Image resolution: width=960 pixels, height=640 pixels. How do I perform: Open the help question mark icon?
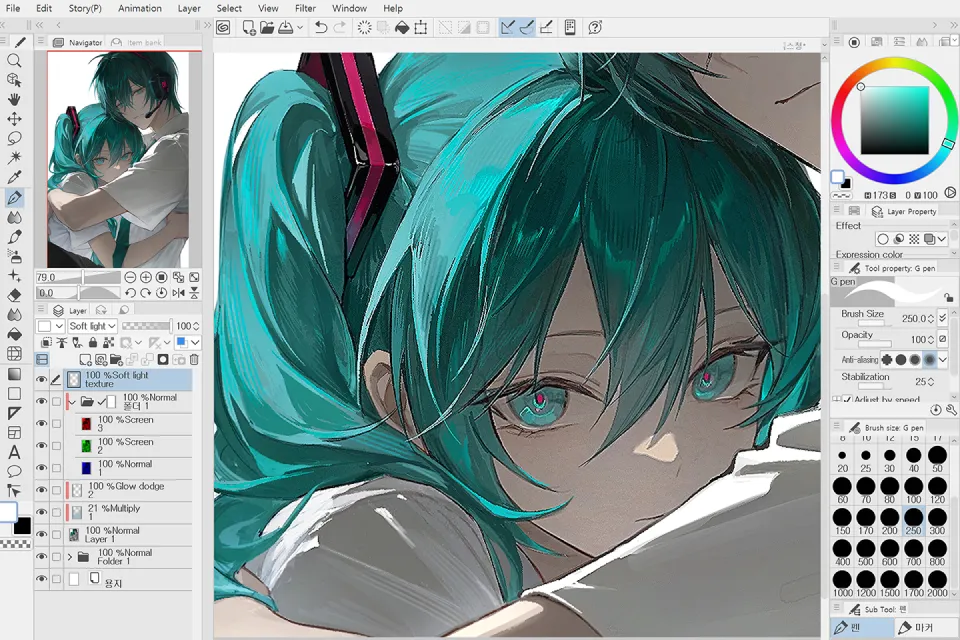595,27
